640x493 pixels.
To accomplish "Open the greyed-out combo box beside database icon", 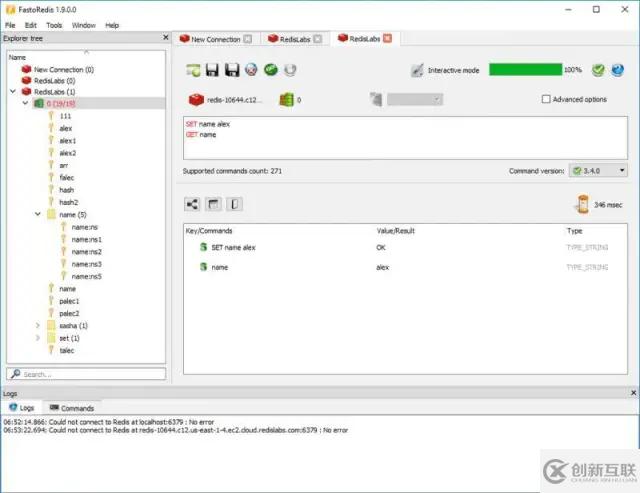I will pos(415,99).
